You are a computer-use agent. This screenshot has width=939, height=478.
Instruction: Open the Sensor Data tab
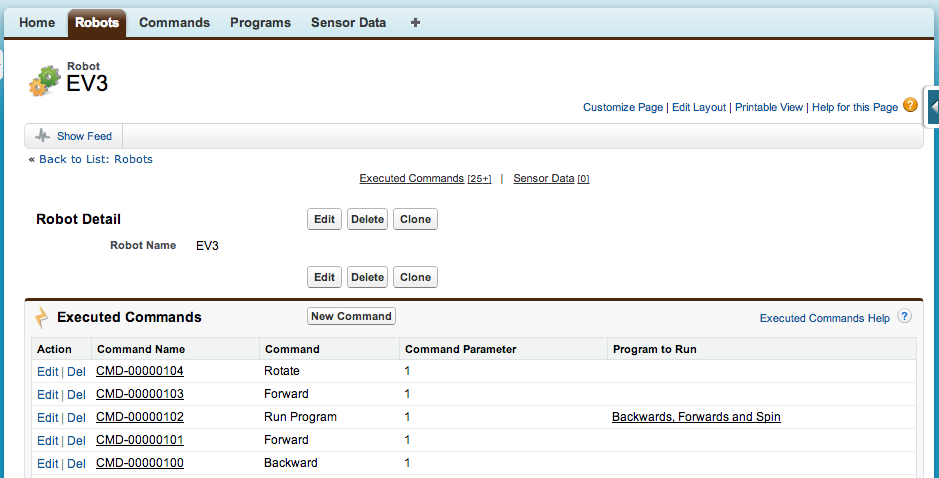point(348,22)
